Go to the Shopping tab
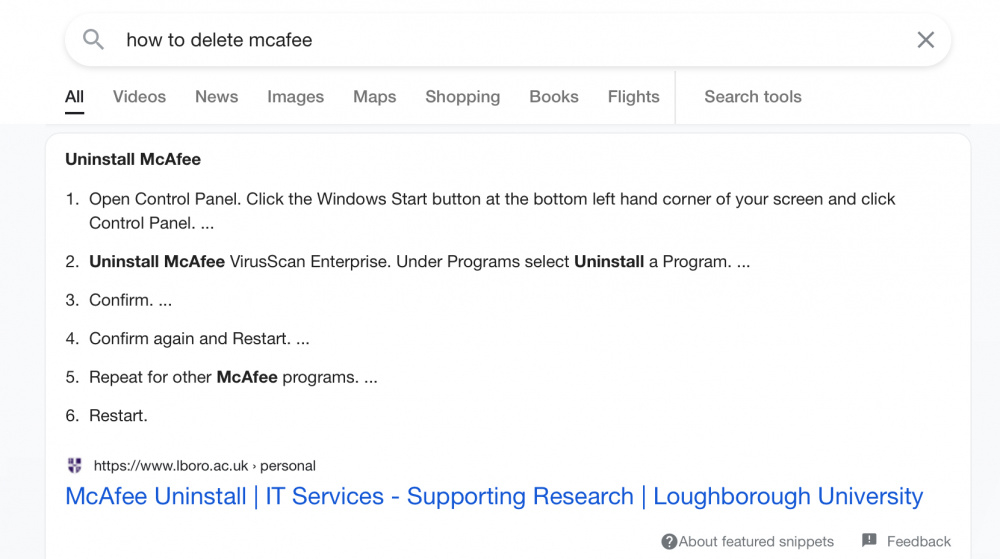This screenshot has width=1000, height=559. tap(462, 97)
